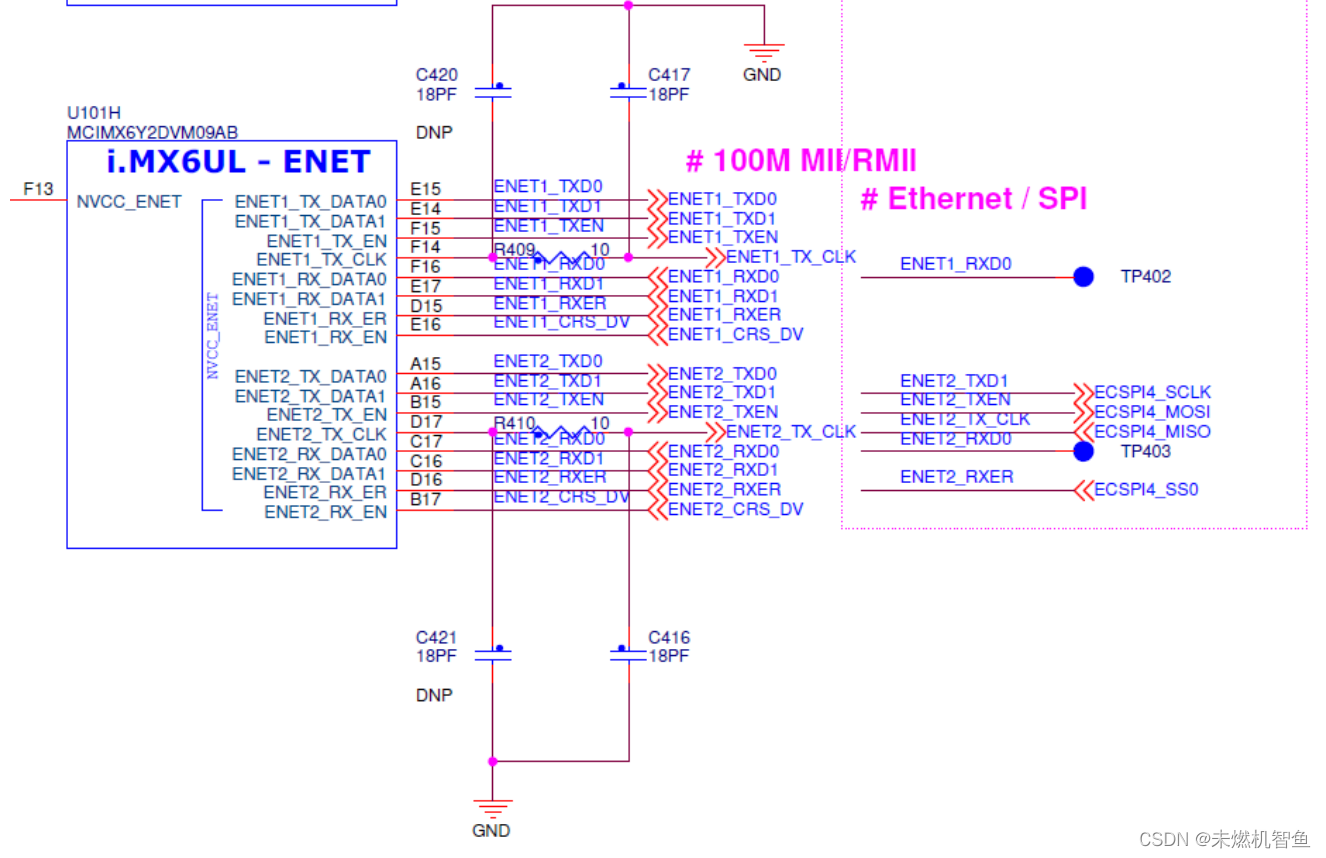Viewport: 1326px width, 858px height.
Task: Click the C421 capacitor symbol
Action: tap(492, 654)
